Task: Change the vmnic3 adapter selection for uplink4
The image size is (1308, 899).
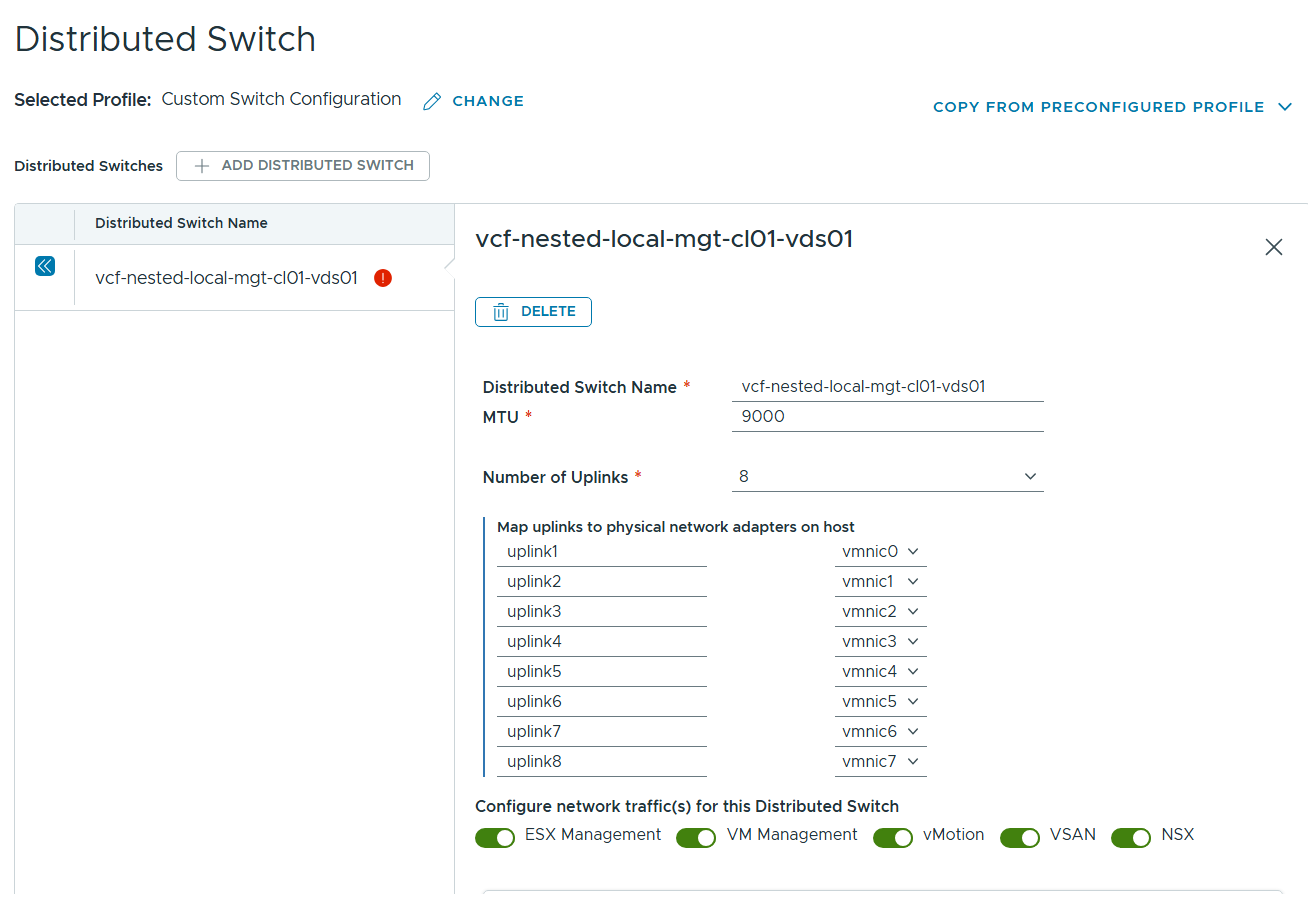Action: 880,641
